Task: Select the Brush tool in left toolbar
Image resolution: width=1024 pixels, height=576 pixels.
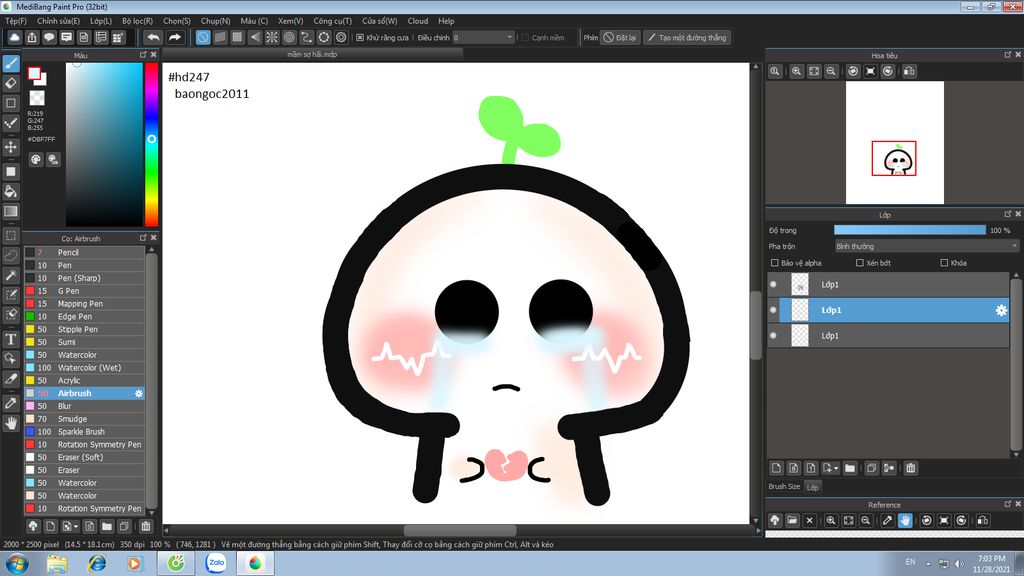Action: click(x=11, y=63)
